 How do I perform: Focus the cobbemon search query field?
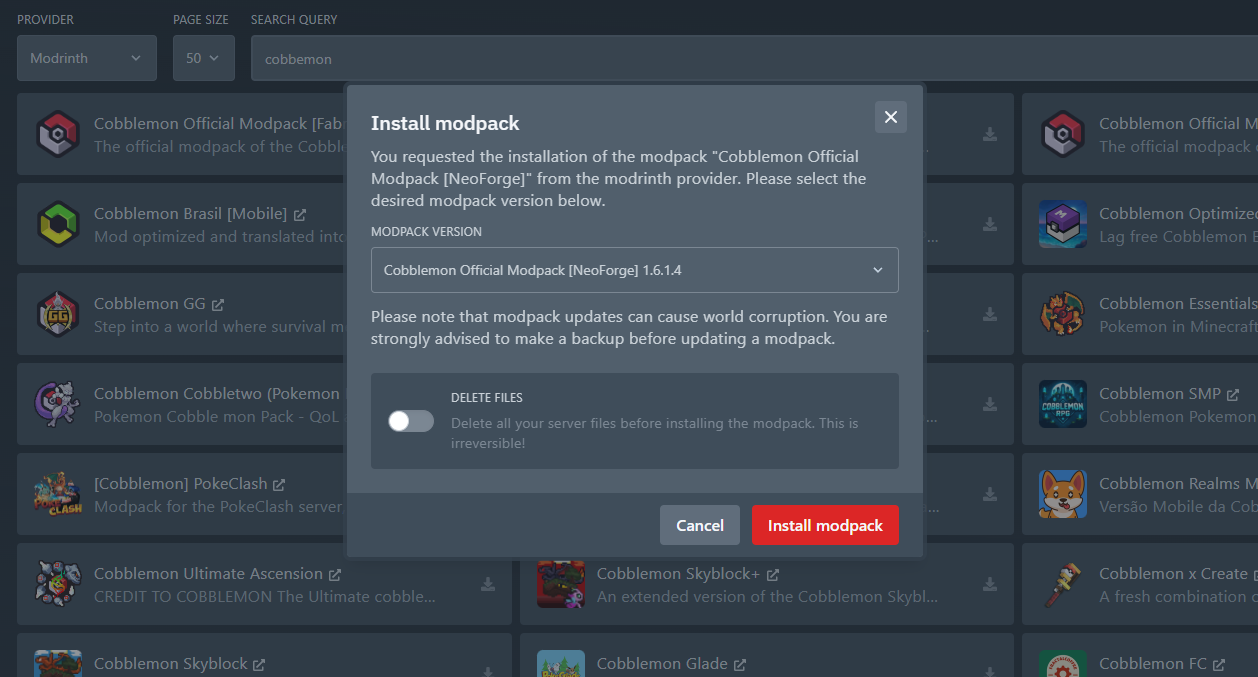pos(750,59)
